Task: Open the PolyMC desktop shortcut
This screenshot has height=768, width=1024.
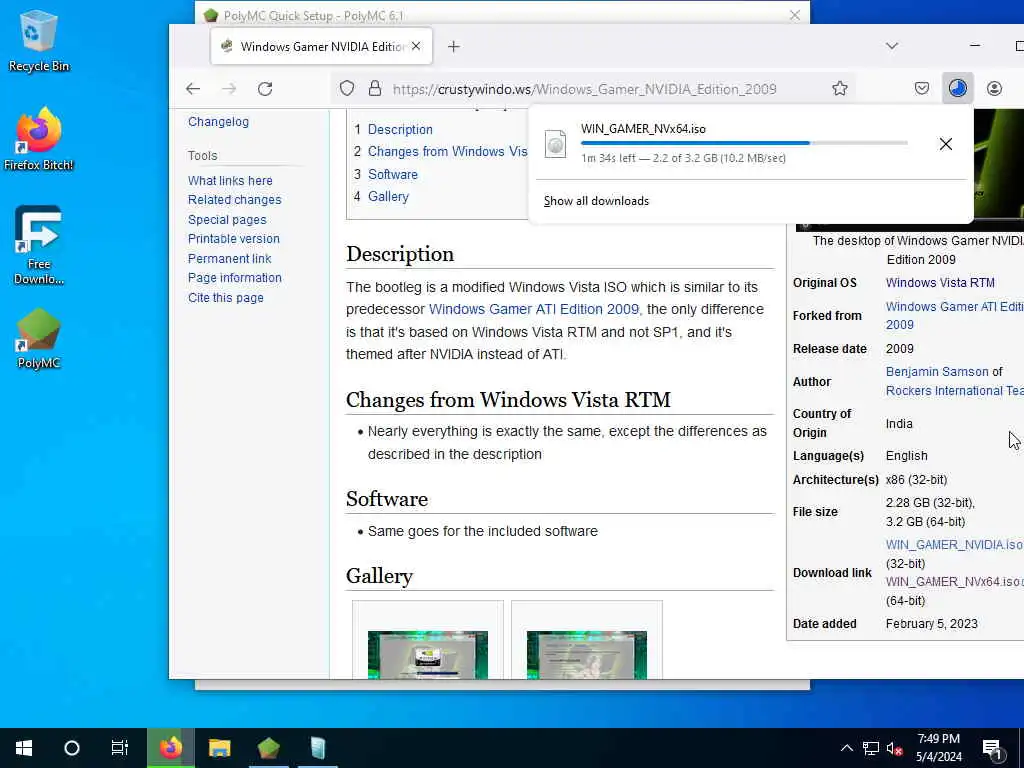Action: point(39,338)
